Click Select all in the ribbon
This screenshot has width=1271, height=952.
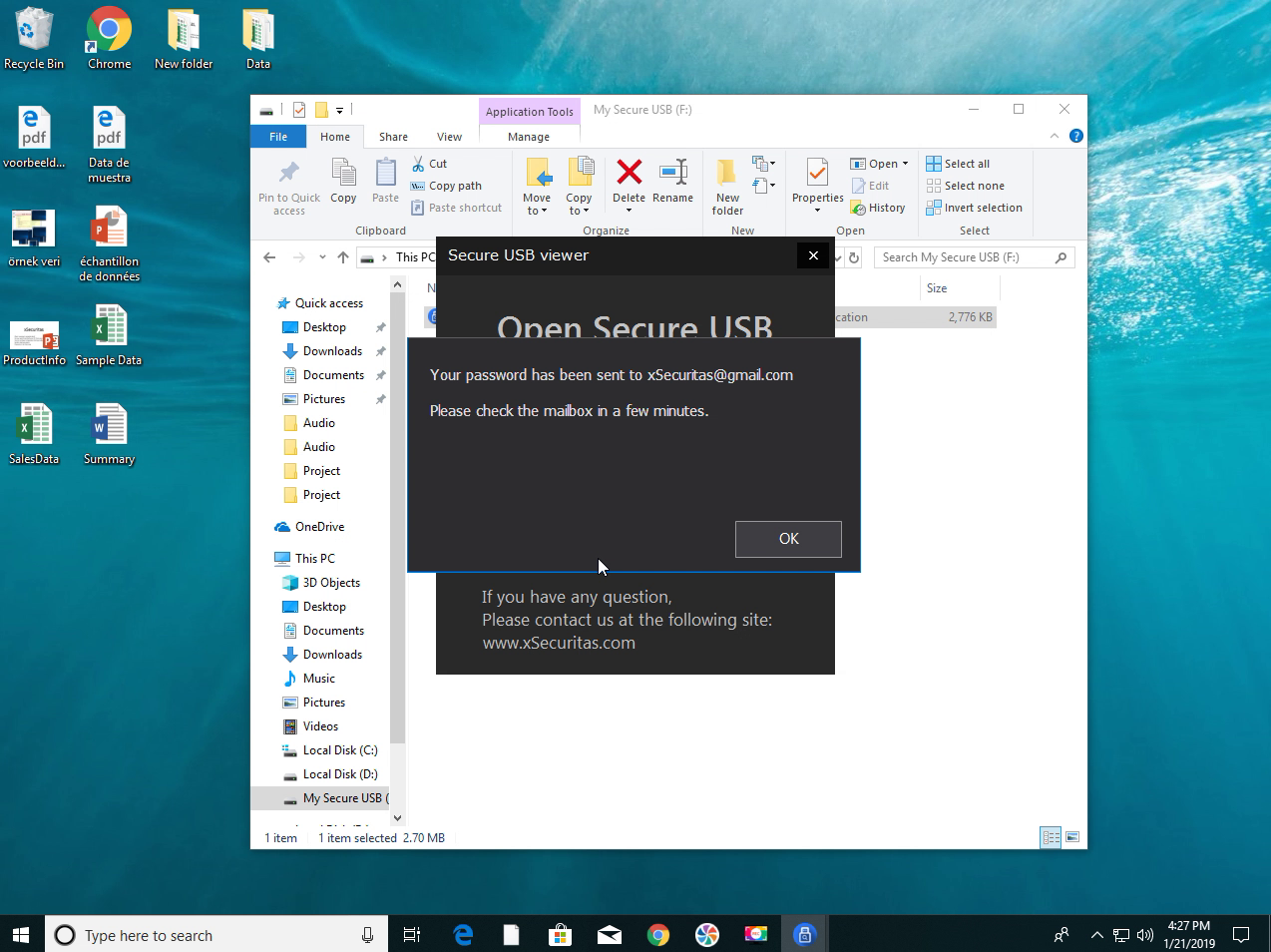tap(958, 164)
